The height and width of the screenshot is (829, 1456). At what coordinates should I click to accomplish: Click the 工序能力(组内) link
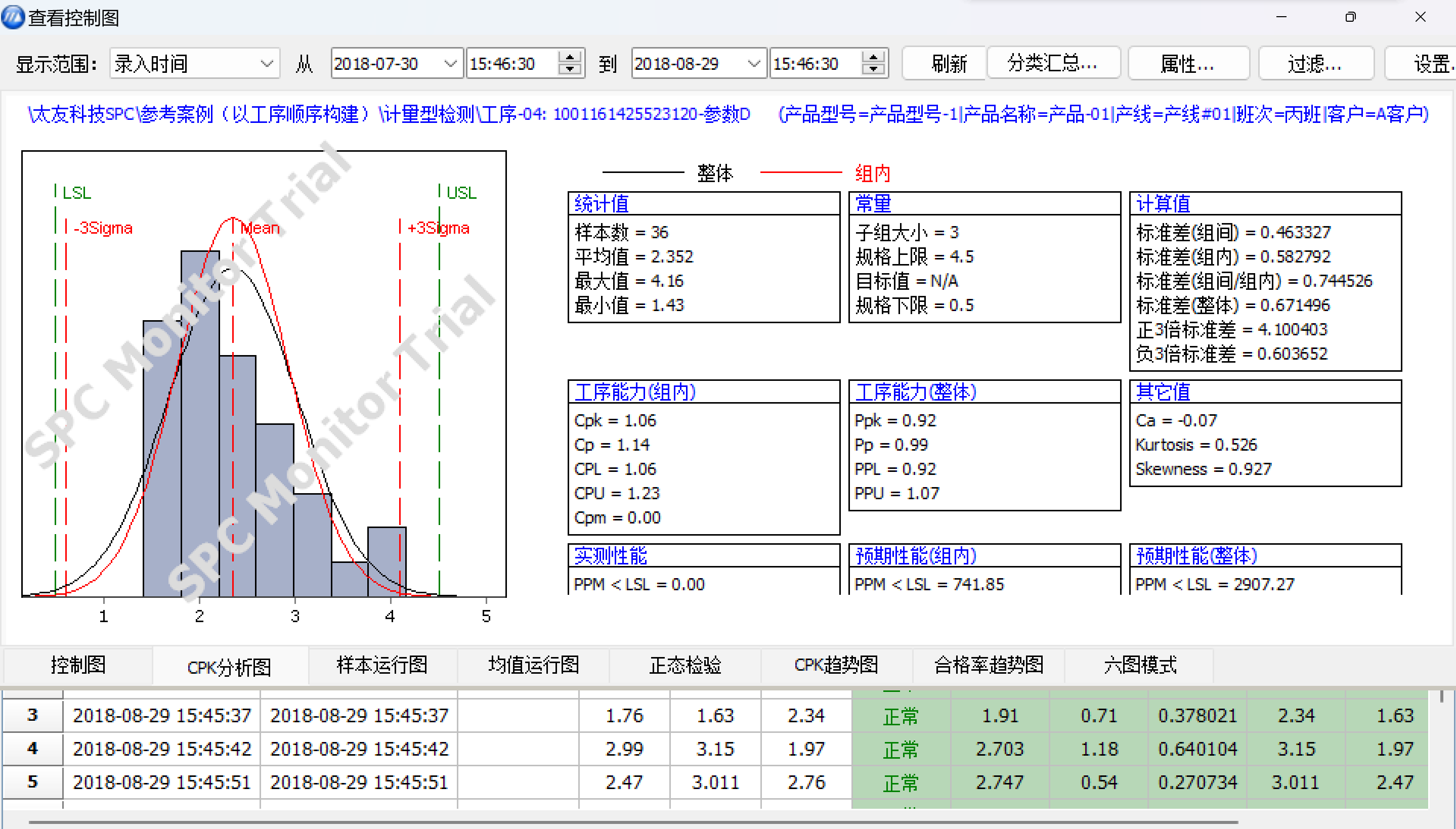[x=636, y=391]
